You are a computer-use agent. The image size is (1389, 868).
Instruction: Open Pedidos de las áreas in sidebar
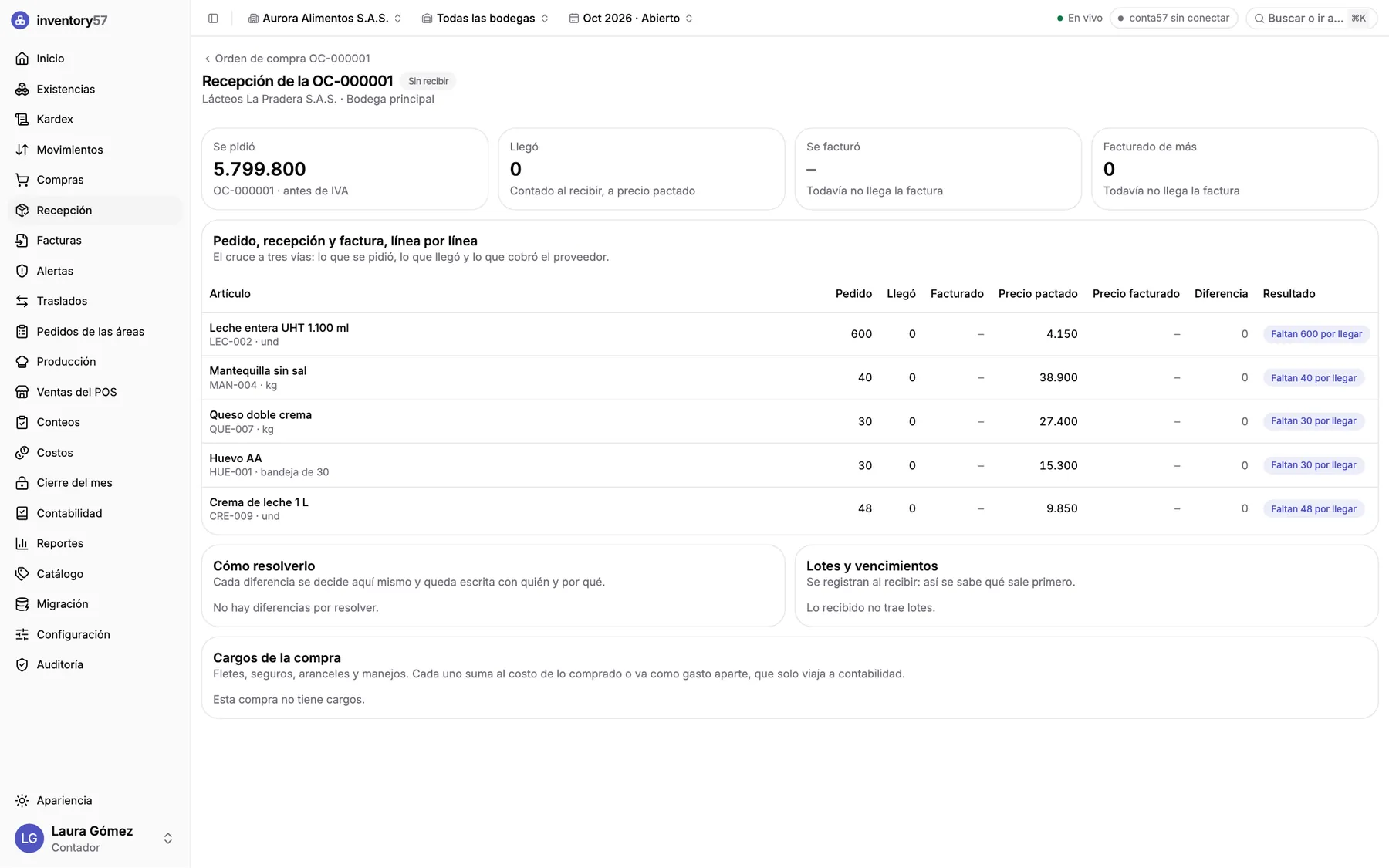click(95, 332)
